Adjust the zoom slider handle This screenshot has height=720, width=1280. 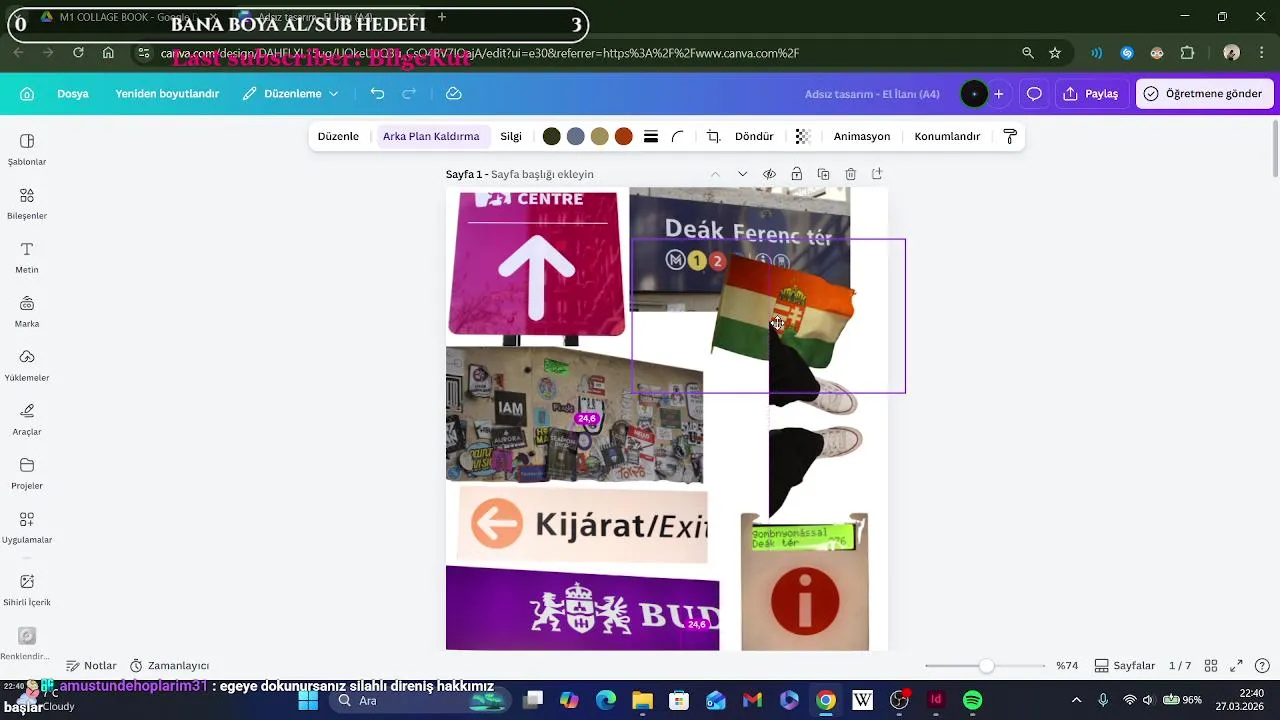(x=987, y=665)
